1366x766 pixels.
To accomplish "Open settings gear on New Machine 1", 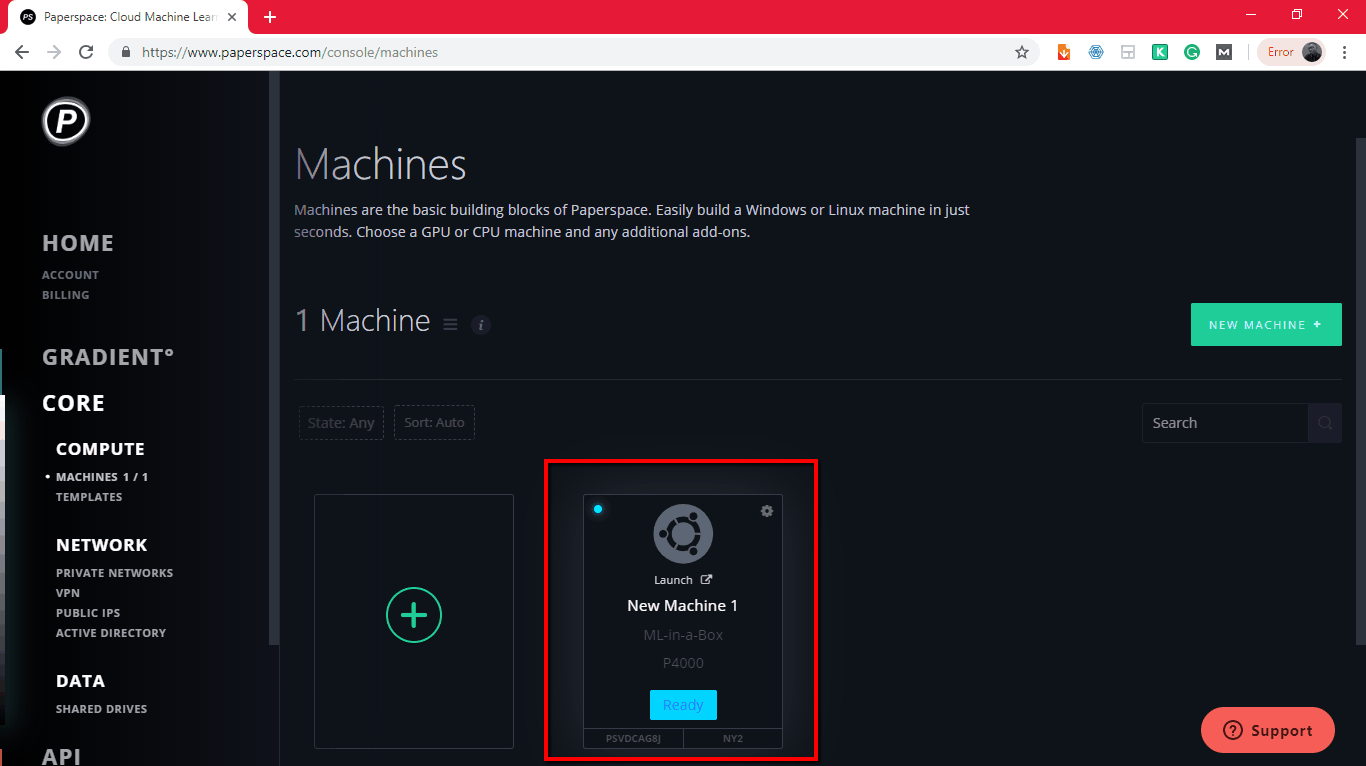I will [x=767, y=511].
